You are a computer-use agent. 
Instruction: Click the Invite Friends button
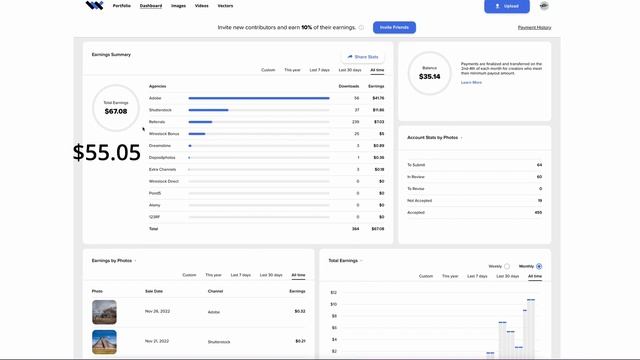(394, 27)
